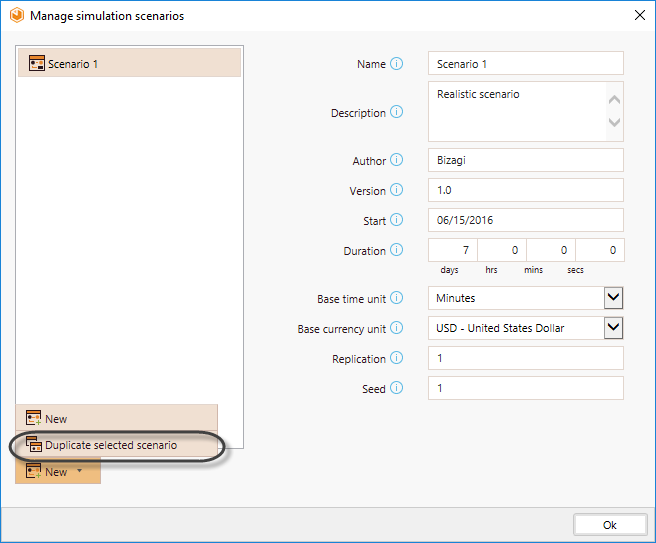This screenshot has width=656, height=543.
Task: Click the Seed input field
Action: (x=525, y=388)
